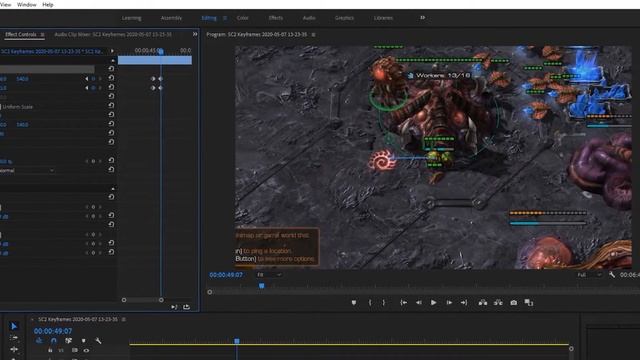This screenshot has width=640, height=360.
Task: Select the Effect Controls tab
Action: click(x=21, y=35)
